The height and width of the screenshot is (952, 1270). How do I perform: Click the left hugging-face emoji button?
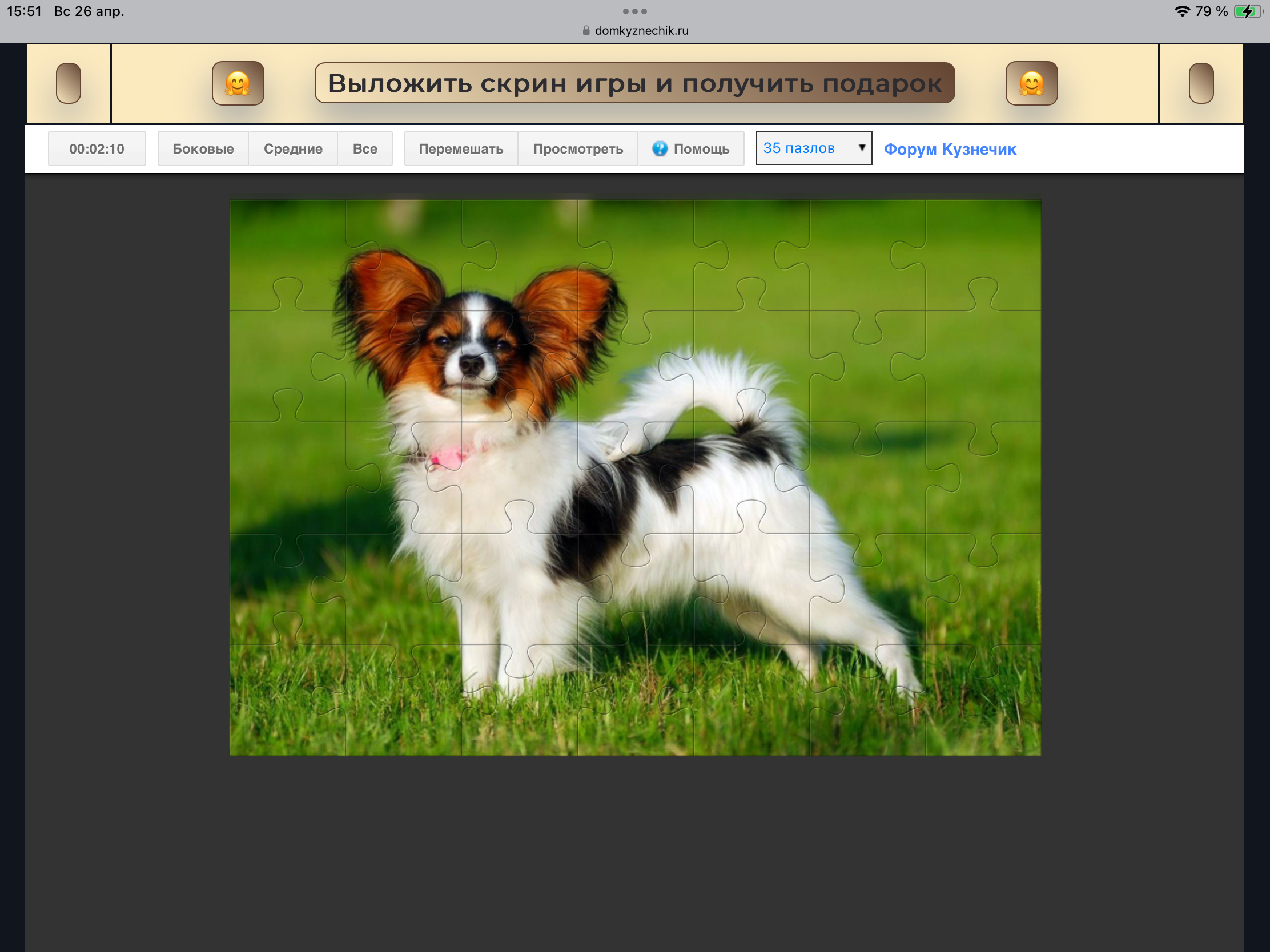point(238,83)
